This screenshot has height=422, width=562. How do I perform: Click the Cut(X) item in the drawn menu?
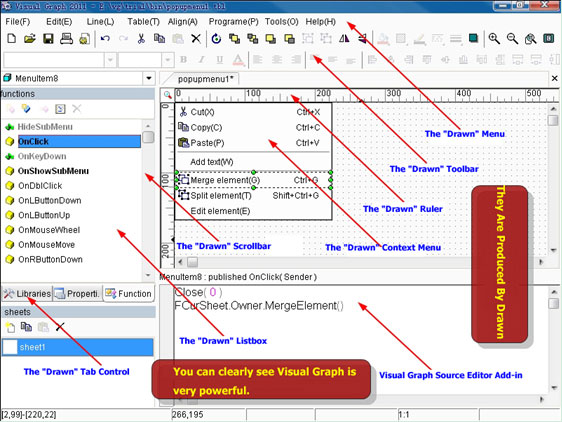253,112
